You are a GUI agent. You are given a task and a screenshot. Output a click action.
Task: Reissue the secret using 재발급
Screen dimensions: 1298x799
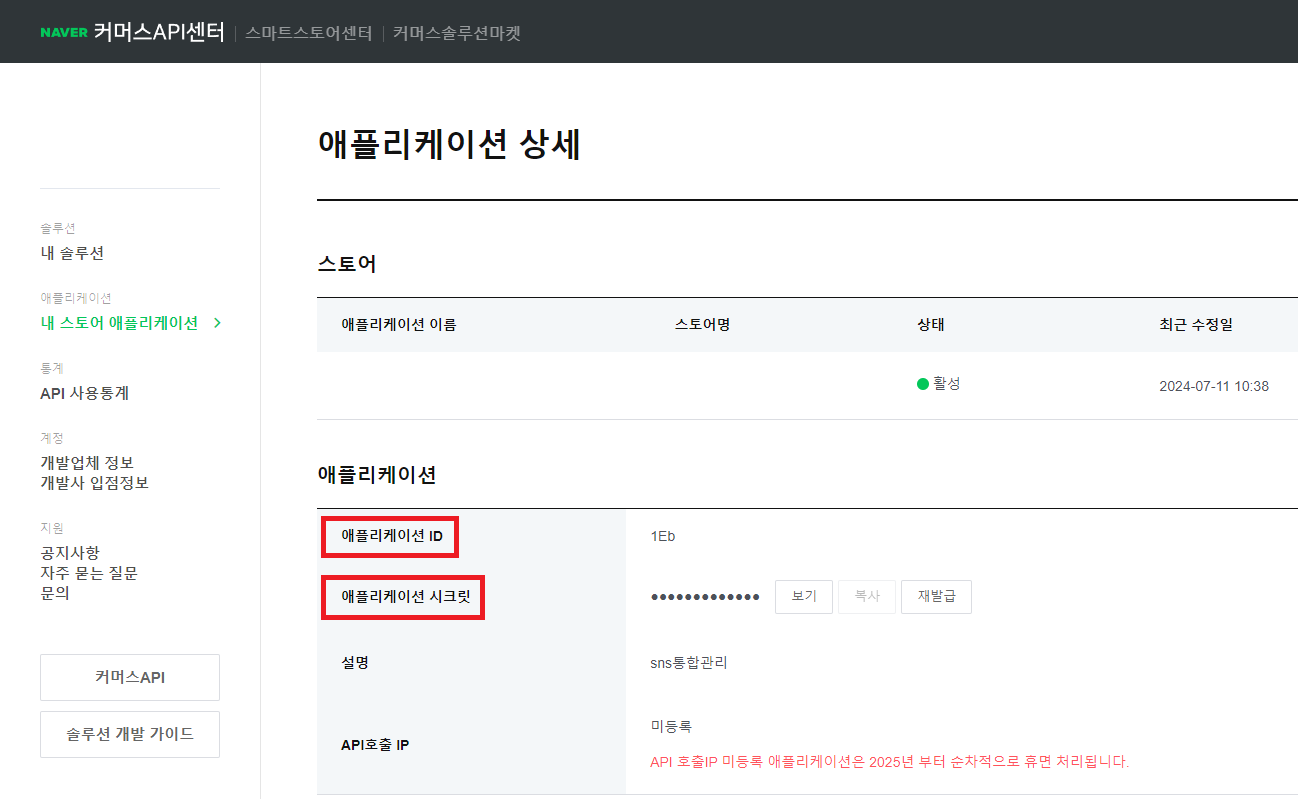click(936, 597)
